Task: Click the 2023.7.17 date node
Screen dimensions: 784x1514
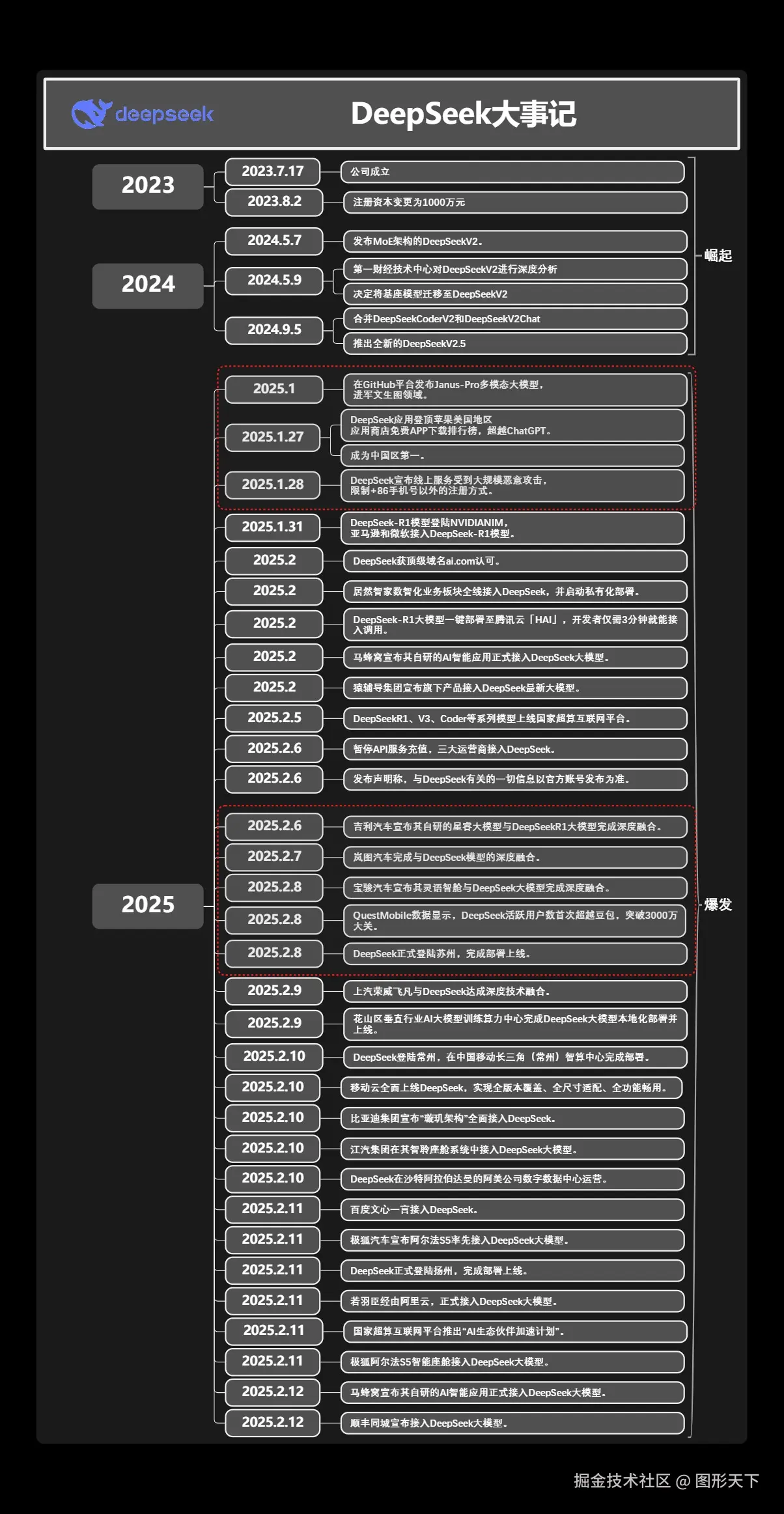Action: click(273, 172)
